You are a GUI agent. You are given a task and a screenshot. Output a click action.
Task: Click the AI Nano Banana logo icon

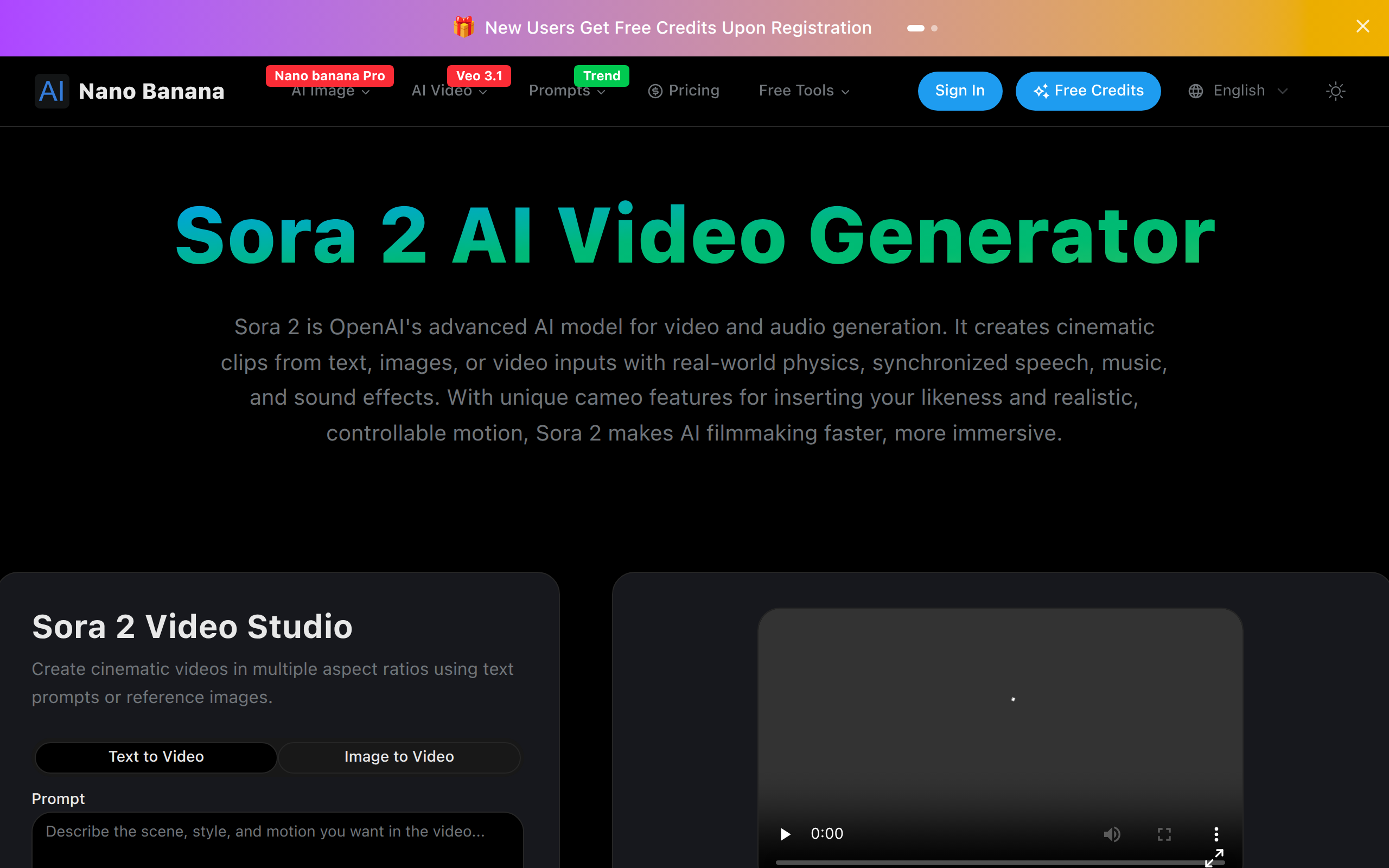(x=52, y=91)
